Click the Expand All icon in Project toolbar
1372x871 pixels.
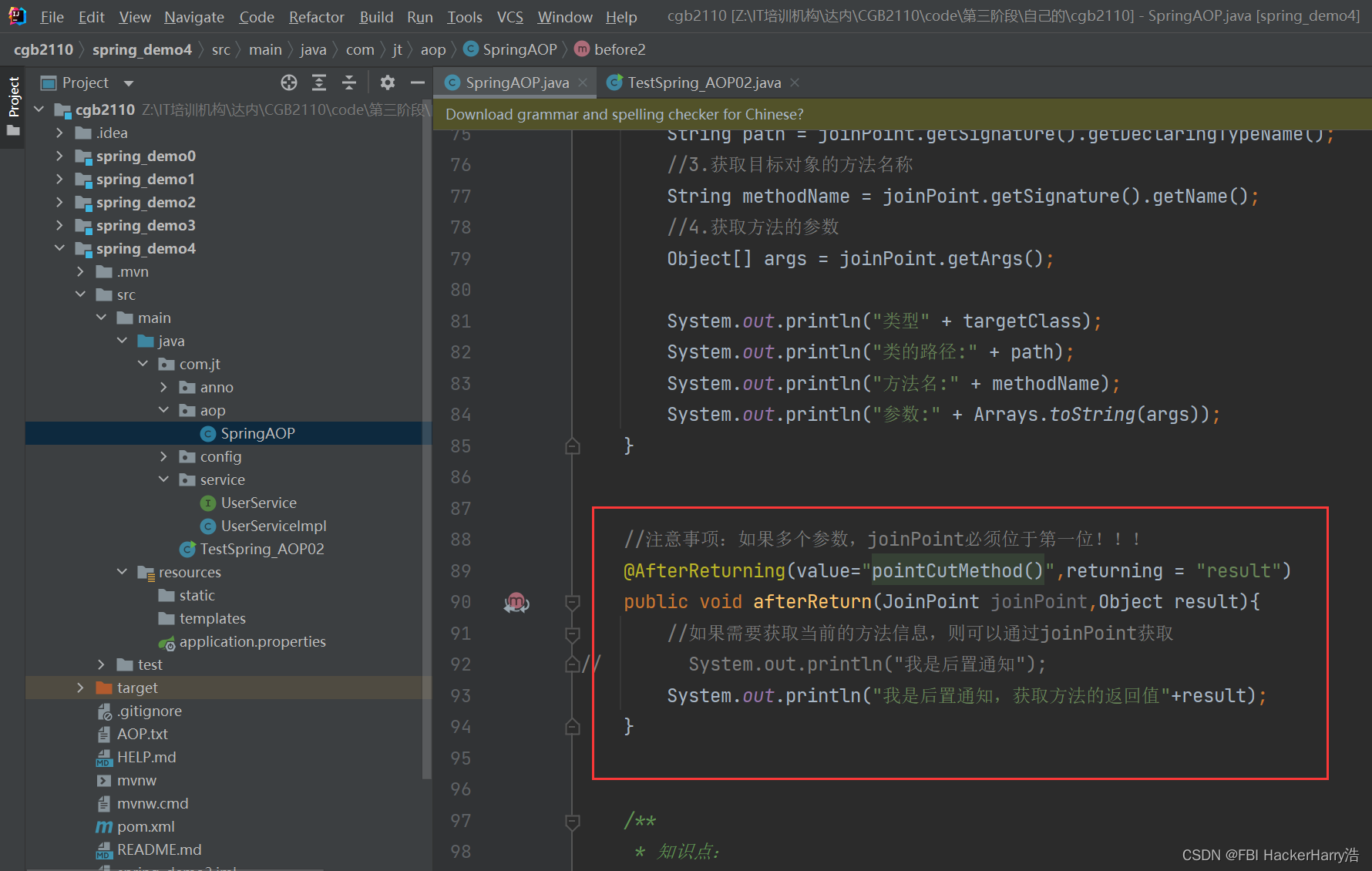(x=319, y=82)
